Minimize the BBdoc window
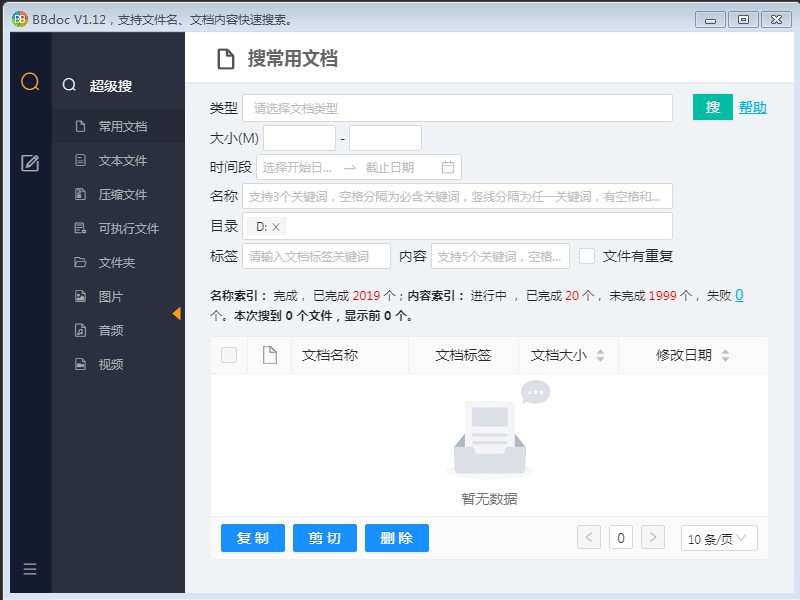 click(x=710, y=20)
